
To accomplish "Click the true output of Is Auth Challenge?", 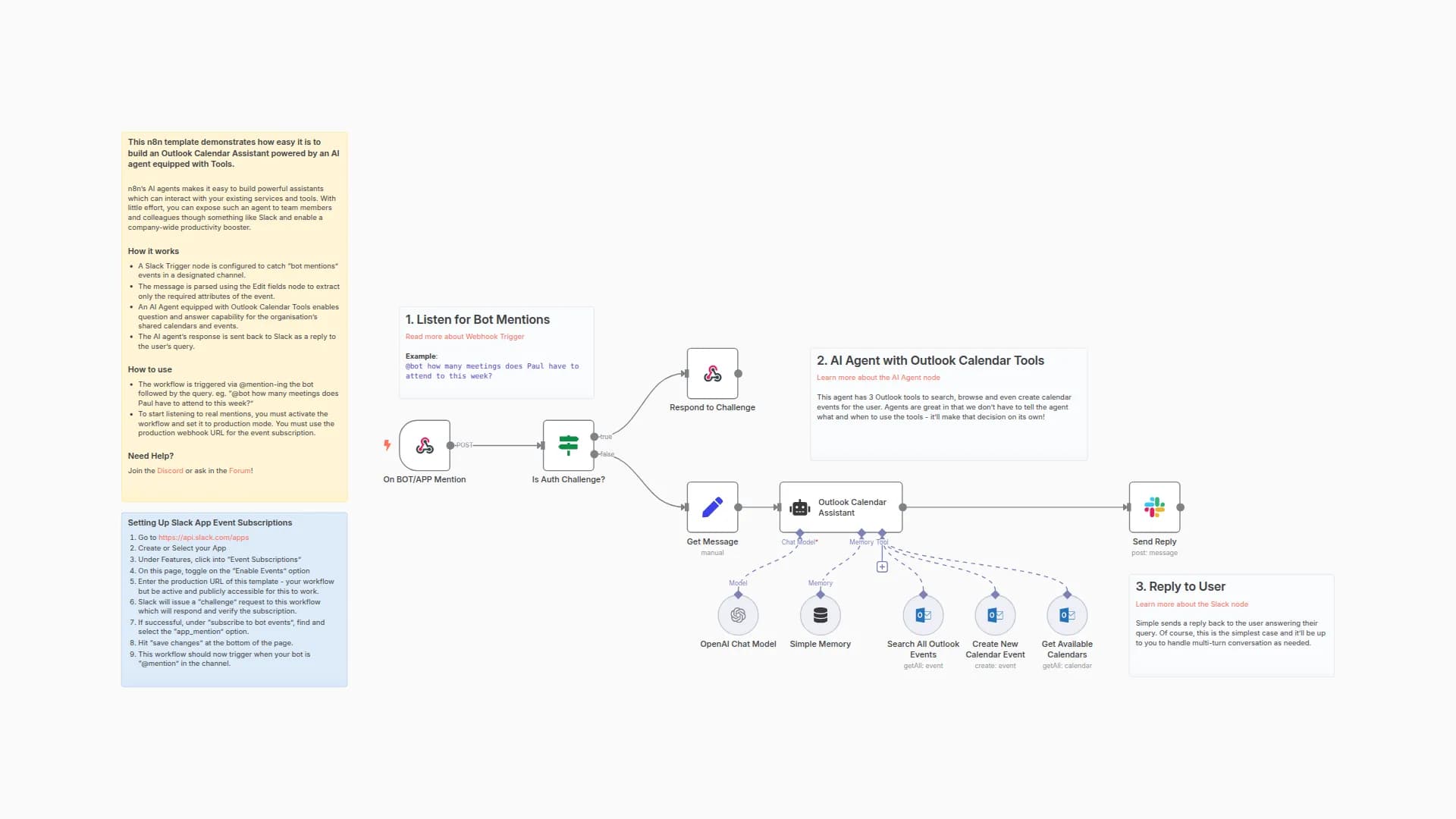I will (x=595, y=437).
